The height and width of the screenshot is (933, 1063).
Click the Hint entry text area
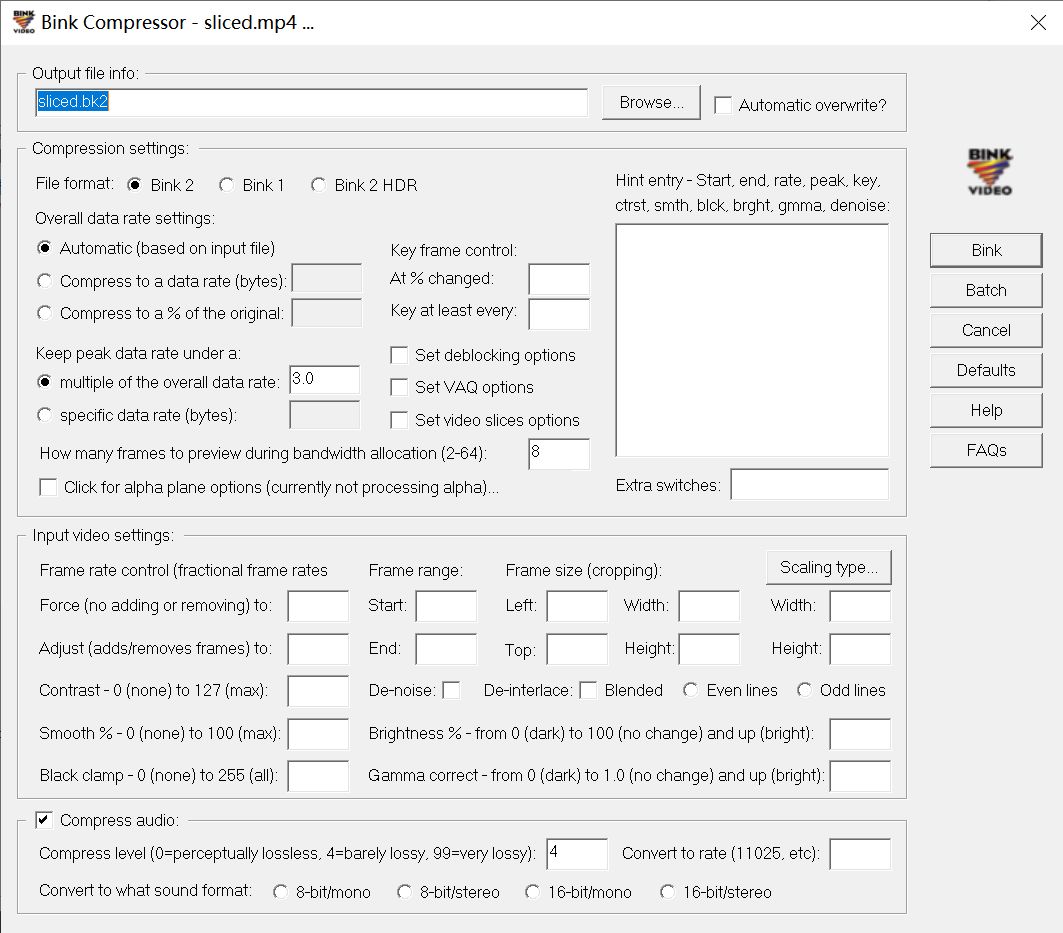[752, 340]
